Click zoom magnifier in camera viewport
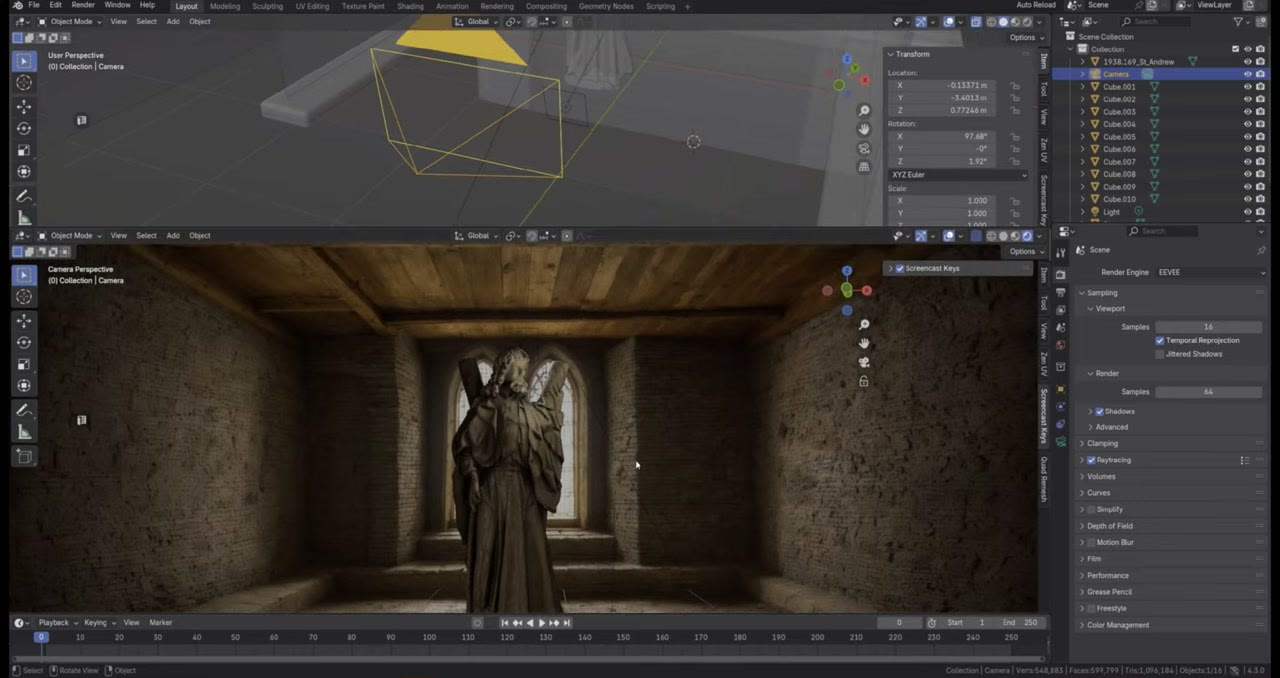 point(864,325)
